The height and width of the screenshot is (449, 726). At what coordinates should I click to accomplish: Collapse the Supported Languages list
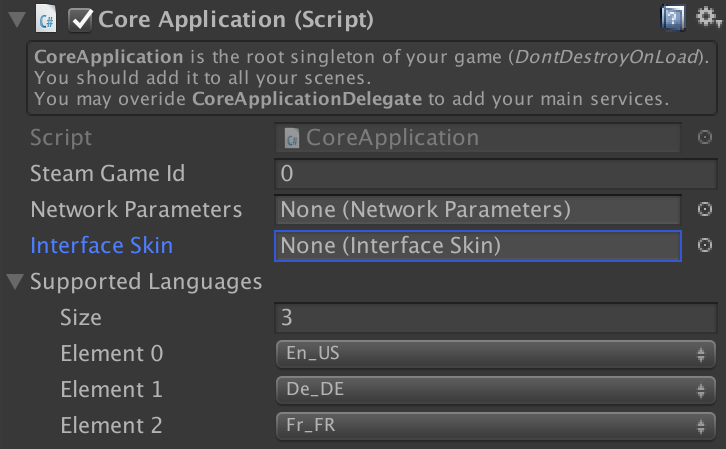coord(15,281)
